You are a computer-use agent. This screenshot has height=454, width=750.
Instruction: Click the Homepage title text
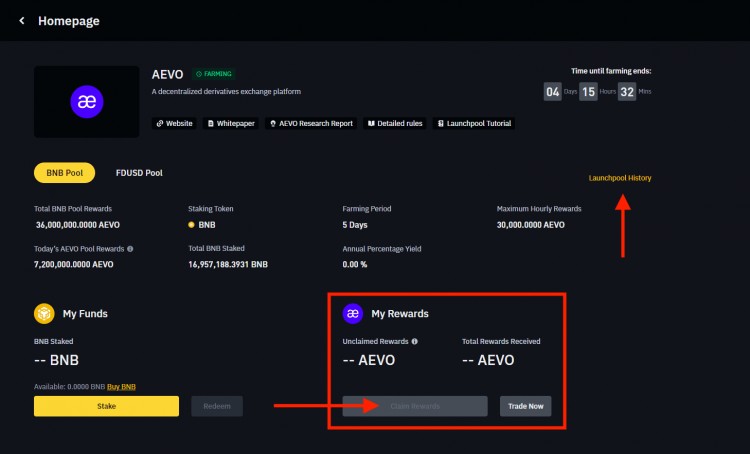[x=69, y=21]
